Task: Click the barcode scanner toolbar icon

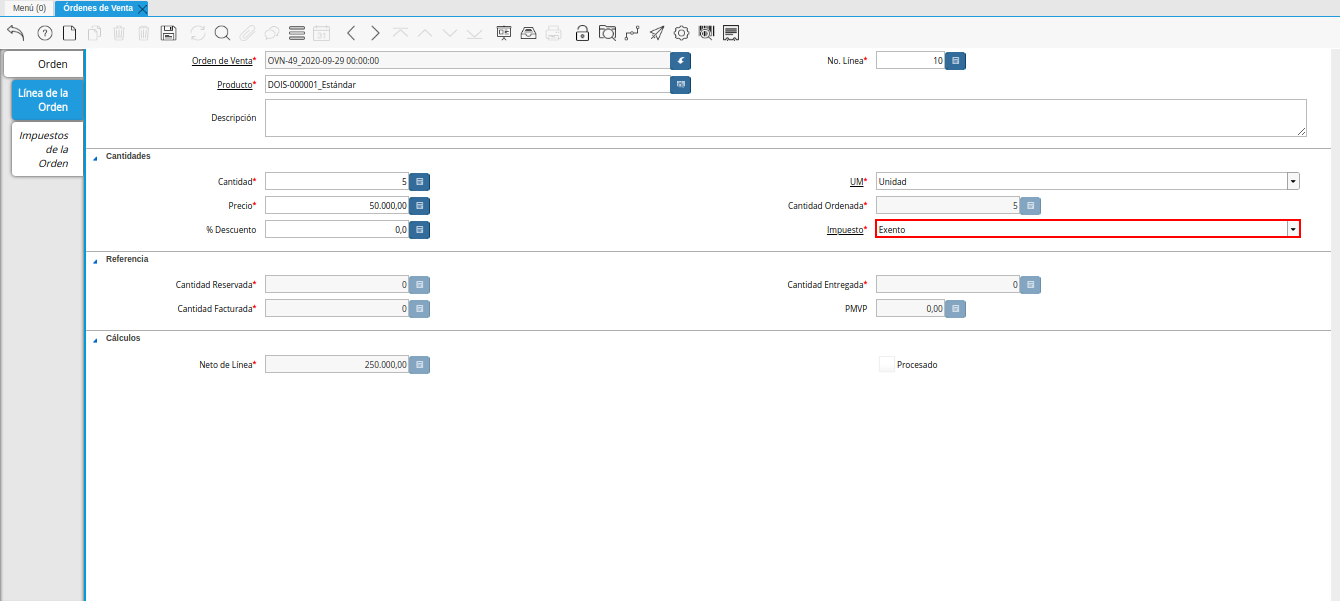Action: coord(706,33)
